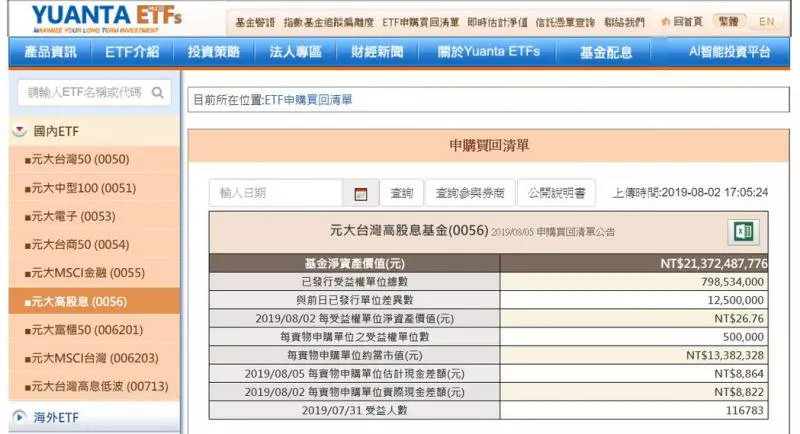Click the 基金淨資產價值(元) header cell
The image size is (800, 434).
pos(355,264)
